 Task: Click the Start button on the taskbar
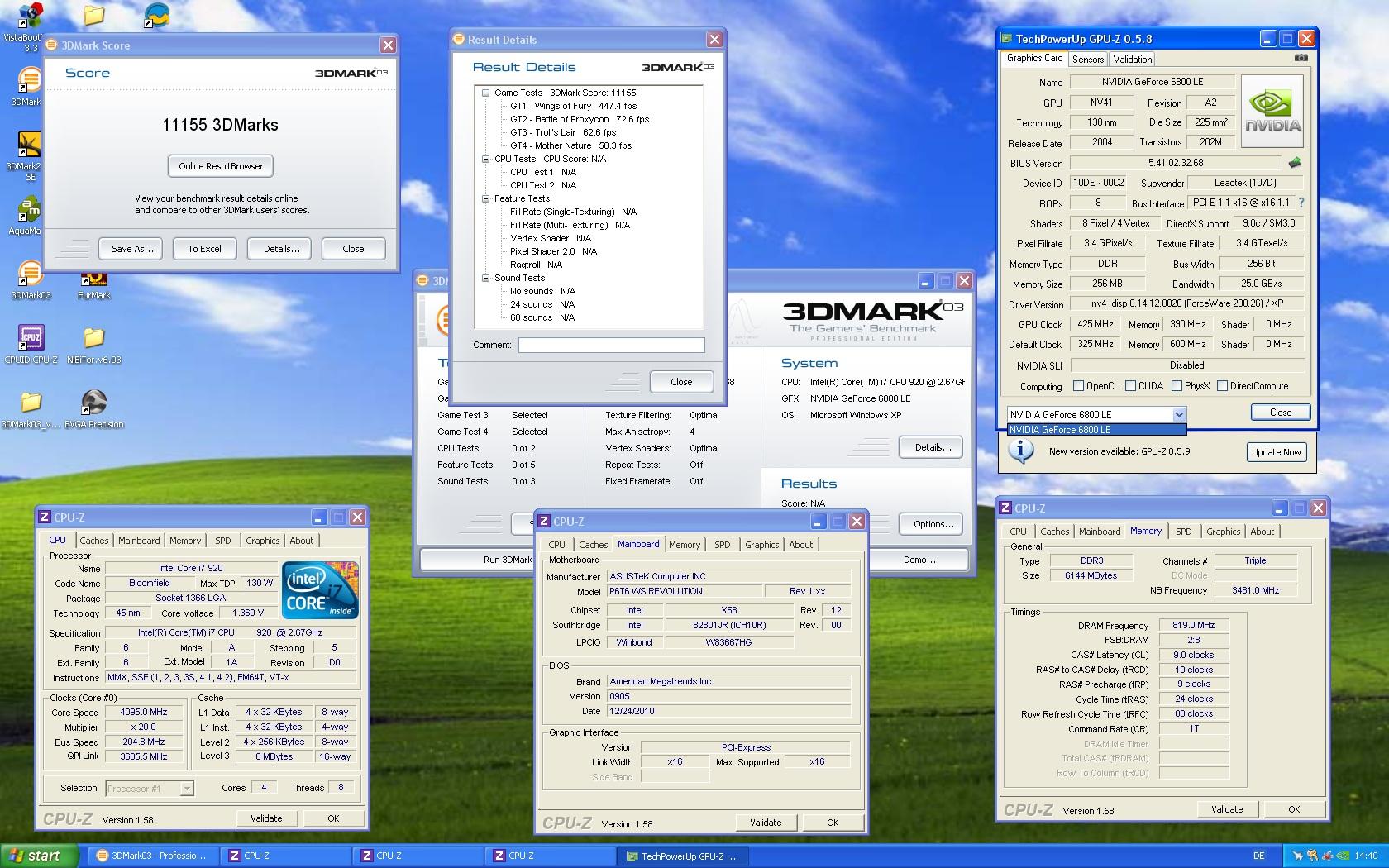pyautogui.click(x=39, y=856)
